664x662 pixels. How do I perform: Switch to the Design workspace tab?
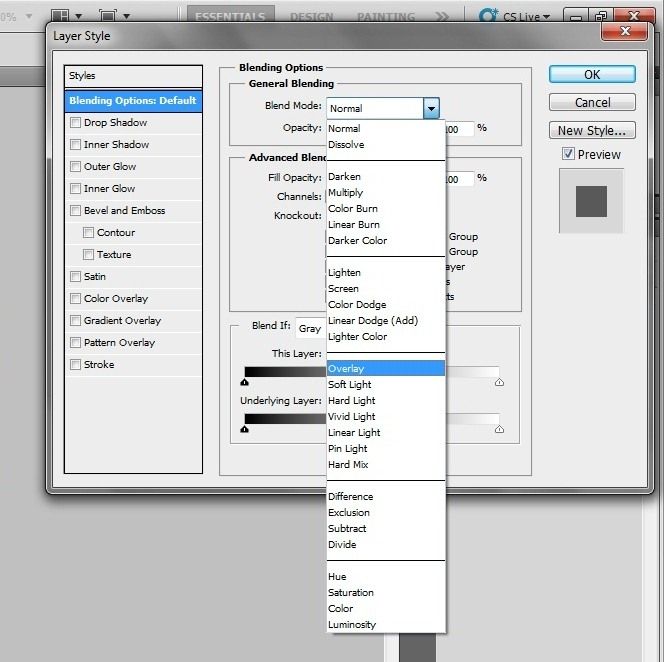(312, 17)
